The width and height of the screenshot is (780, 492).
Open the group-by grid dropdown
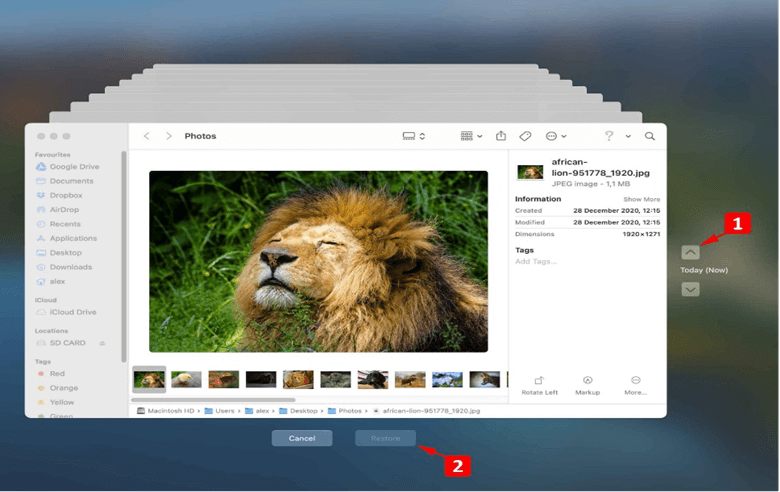tap(471, 136)
